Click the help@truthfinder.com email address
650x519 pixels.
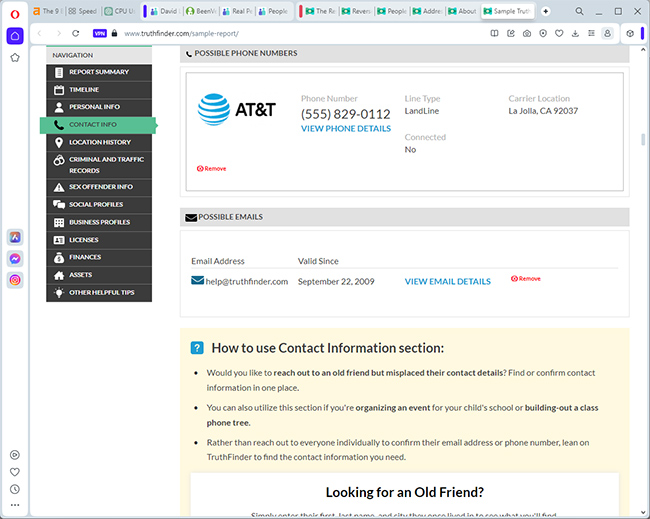pos(247,281)
